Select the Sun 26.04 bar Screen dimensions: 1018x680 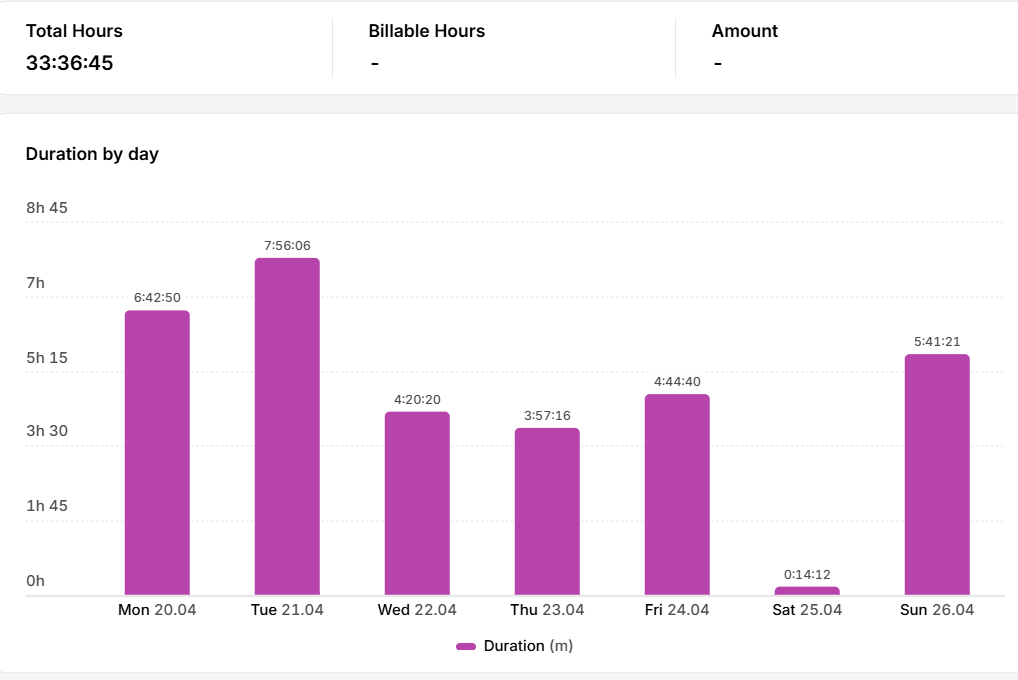tap(937, 475)
